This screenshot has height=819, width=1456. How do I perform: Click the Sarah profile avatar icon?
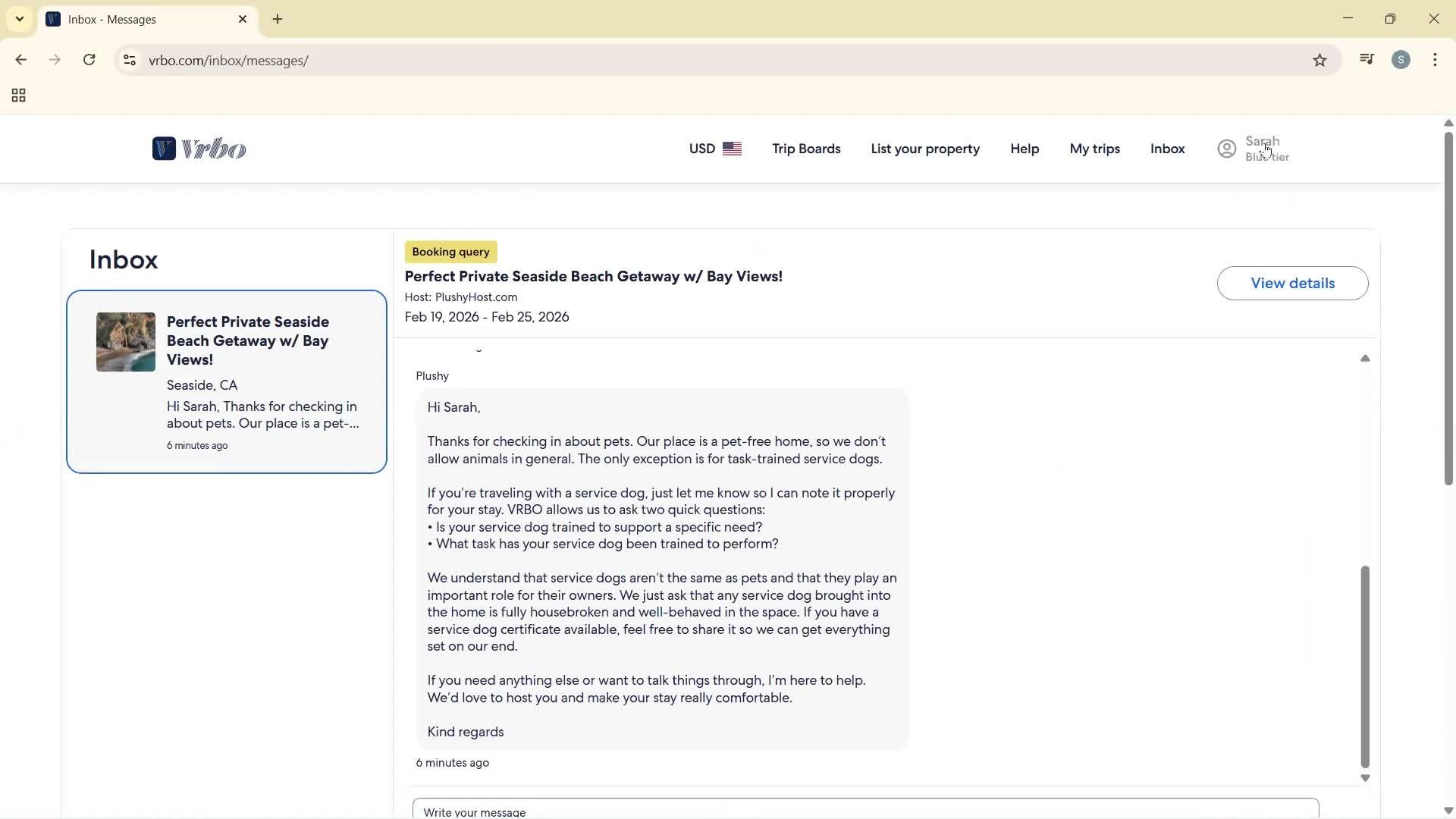[1226, 149]
